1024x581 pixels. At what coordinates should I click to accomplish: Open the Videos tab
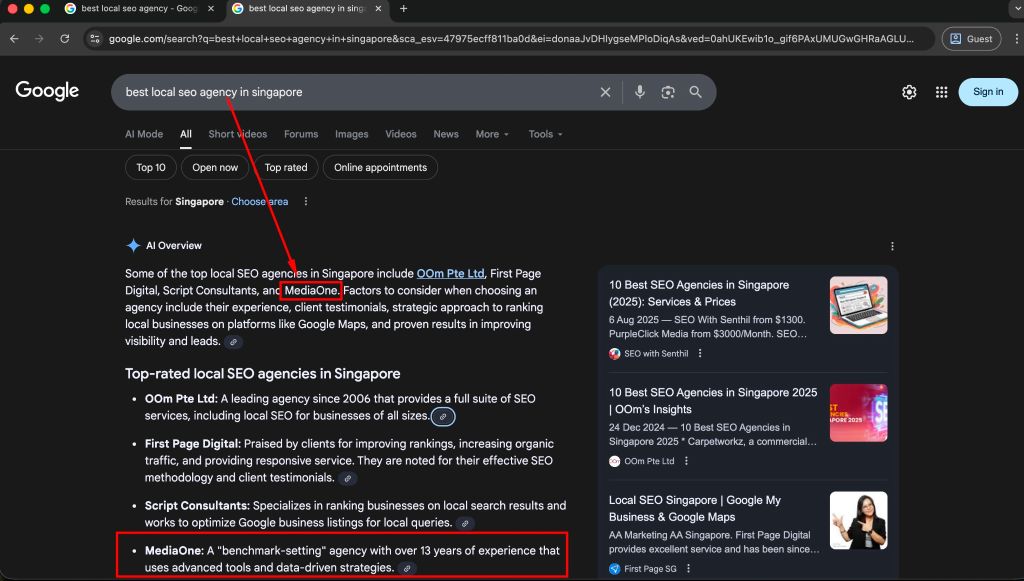click(x=401, y=134)
